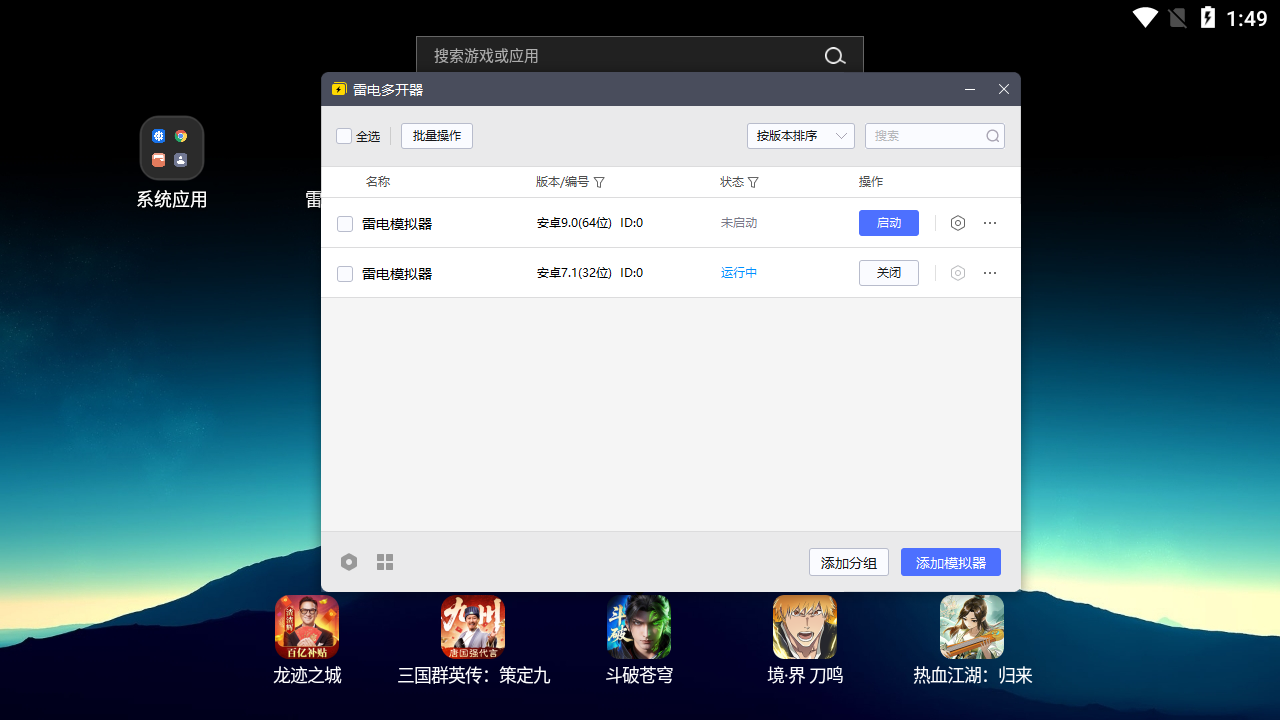The image size is (1280, 720).
Task: Click the Wi-Fi icon in the status bar
Action: click(x=1145, y=17)
